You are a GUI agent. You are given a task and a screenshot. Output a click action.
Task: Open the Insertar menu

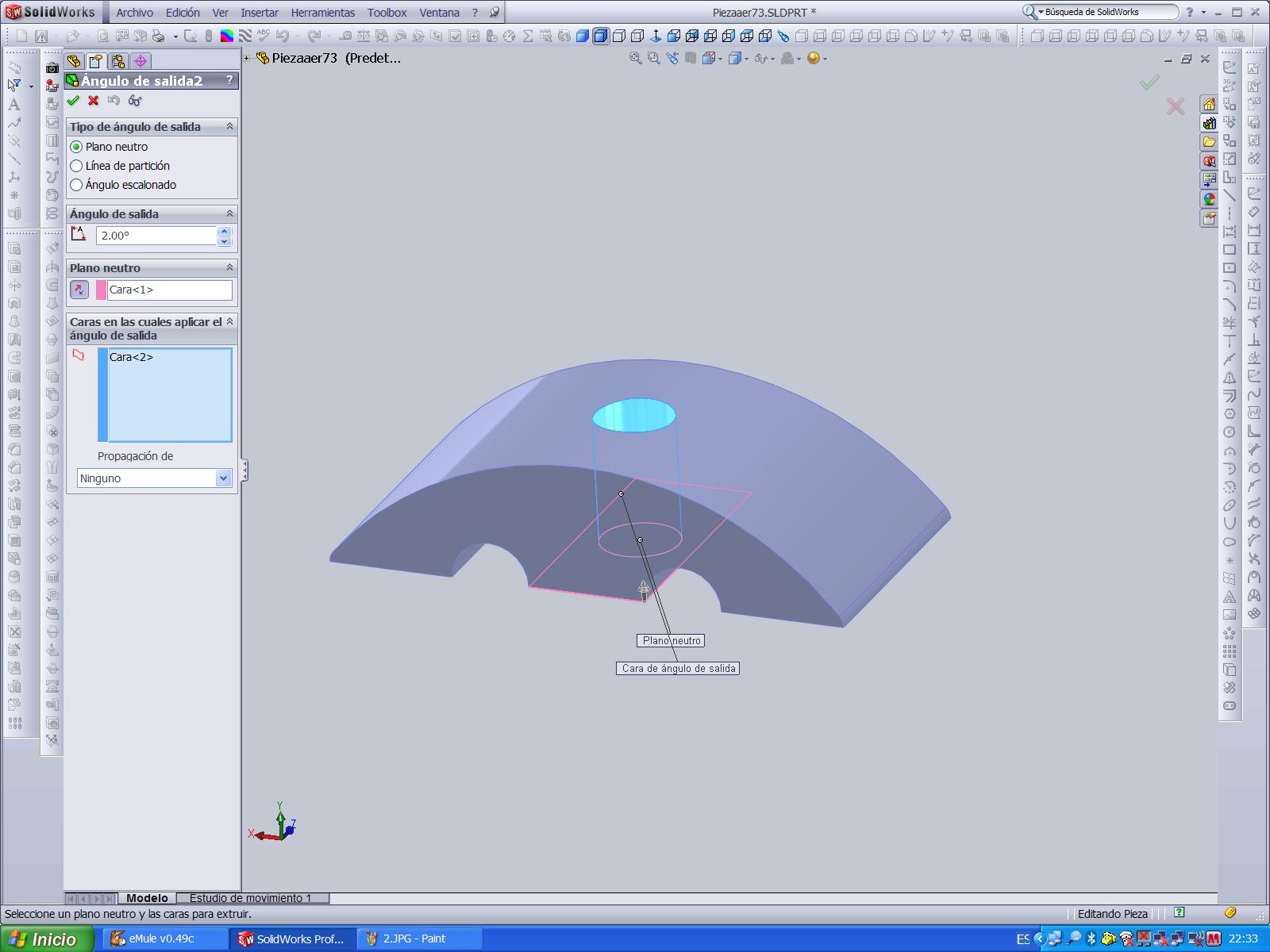(x=260, y=13)
